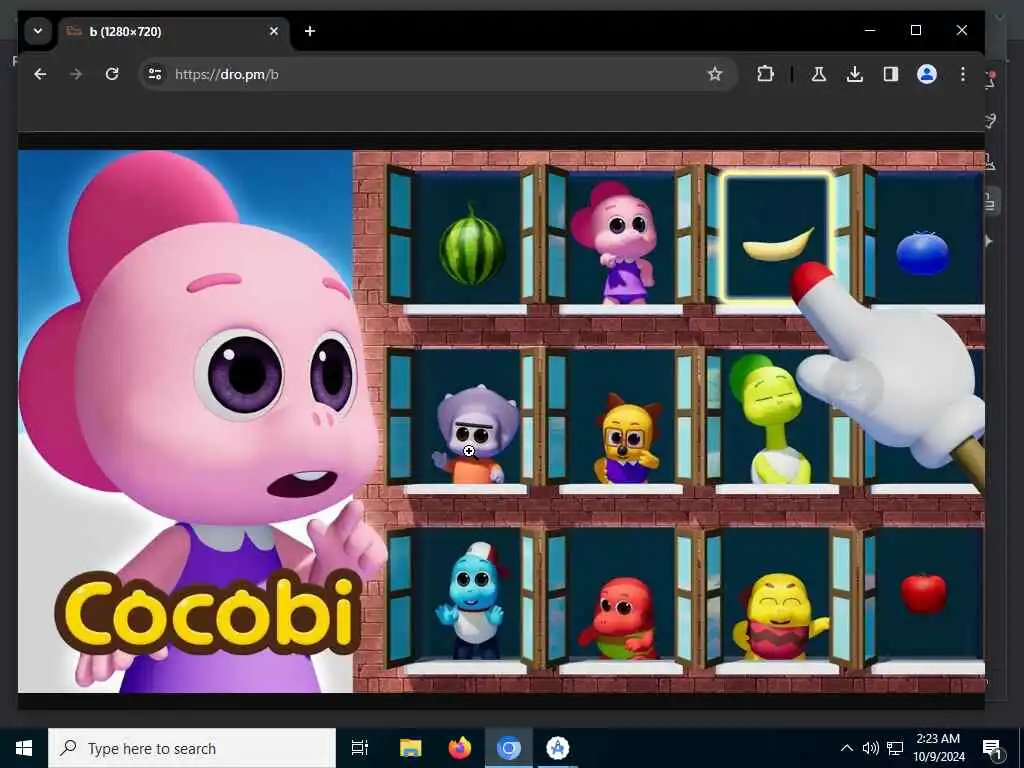Launch File Explorer from the taskbar

click(411, 748)
